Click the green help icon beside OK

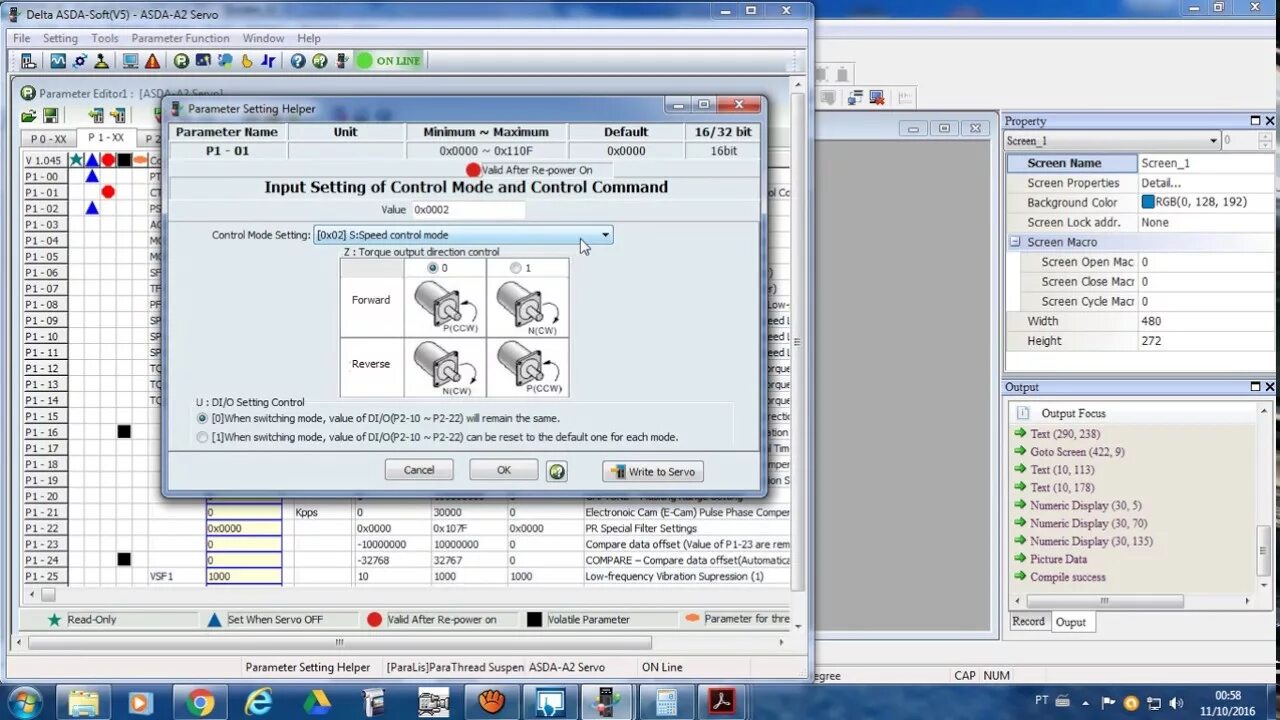click(x=557, y=471)
